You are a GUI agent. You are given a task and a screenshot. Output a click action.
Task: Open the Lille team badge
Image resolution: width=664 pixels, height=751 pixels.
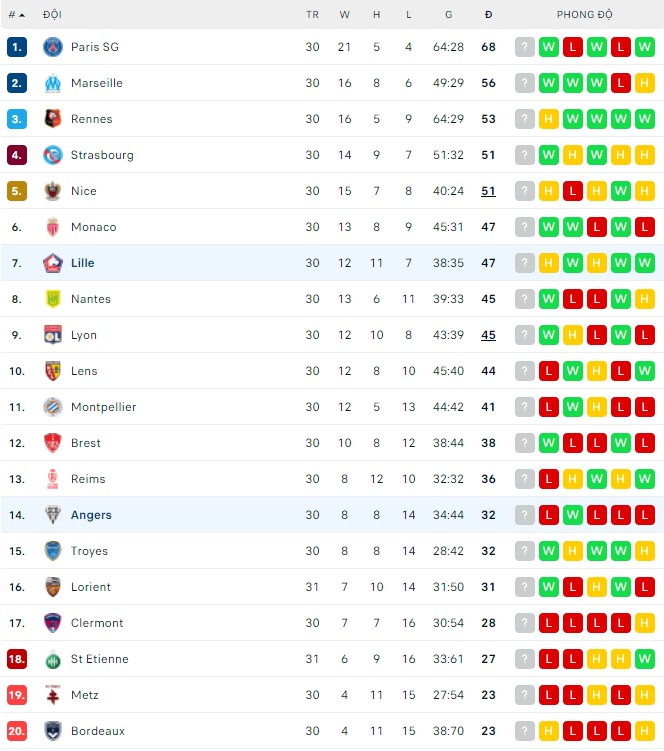[53, 263]
